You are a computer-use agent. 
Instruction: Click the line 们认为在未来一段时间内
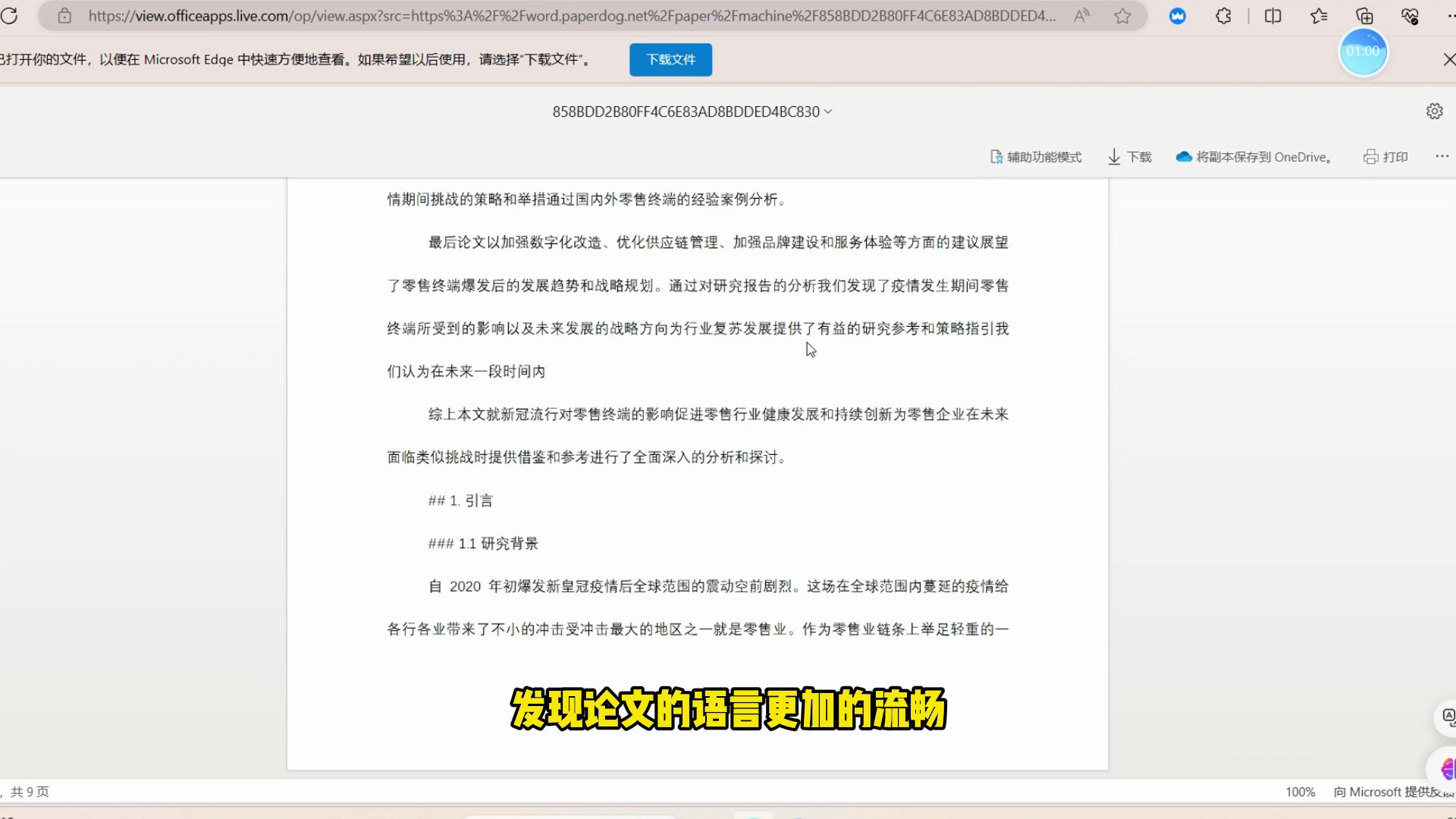tap(466, 372)
